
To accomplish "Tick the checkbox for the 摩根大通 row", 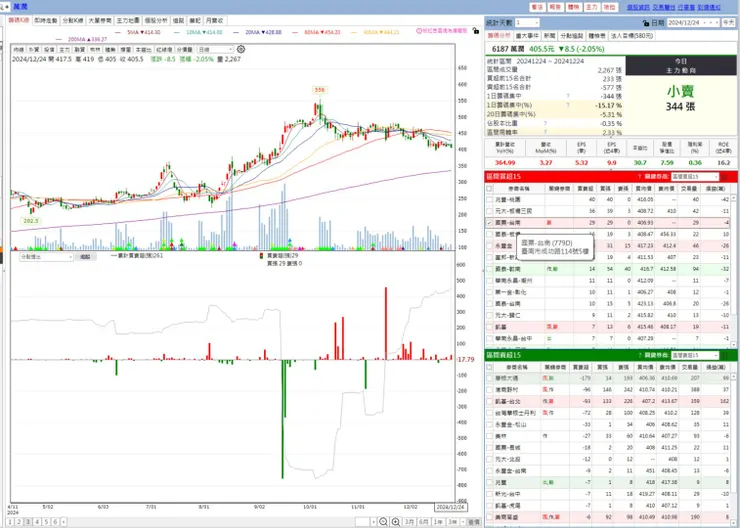I will 489,378.
